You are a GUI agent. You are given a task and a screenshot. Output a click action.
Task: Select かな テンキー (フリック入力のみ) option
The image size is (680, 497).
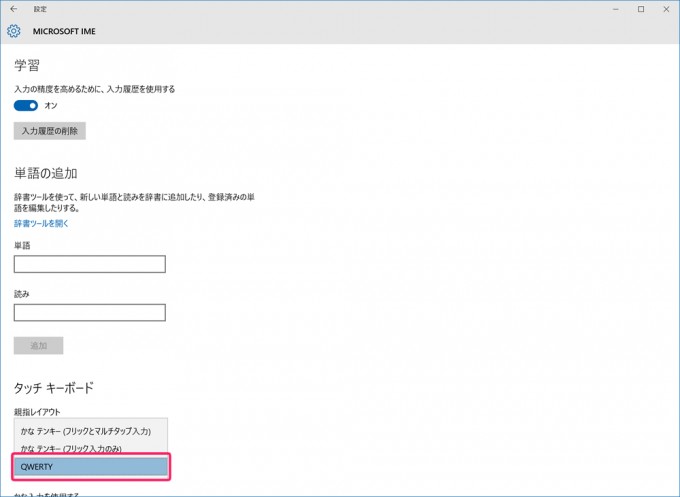[91, 448]
